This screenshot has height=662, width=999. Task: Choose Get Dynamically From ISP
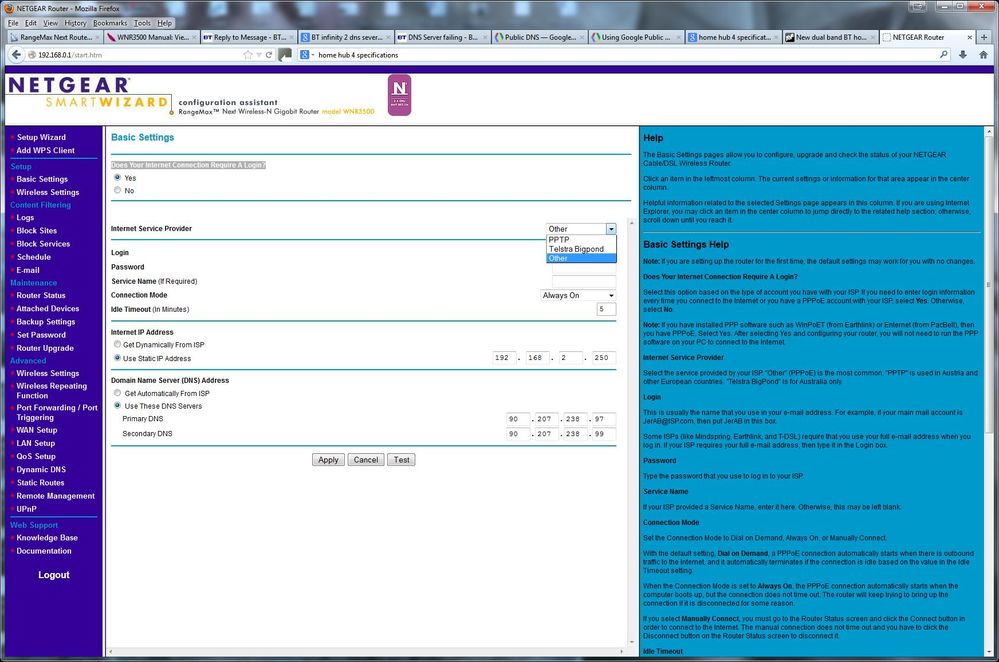click(117, 344)
